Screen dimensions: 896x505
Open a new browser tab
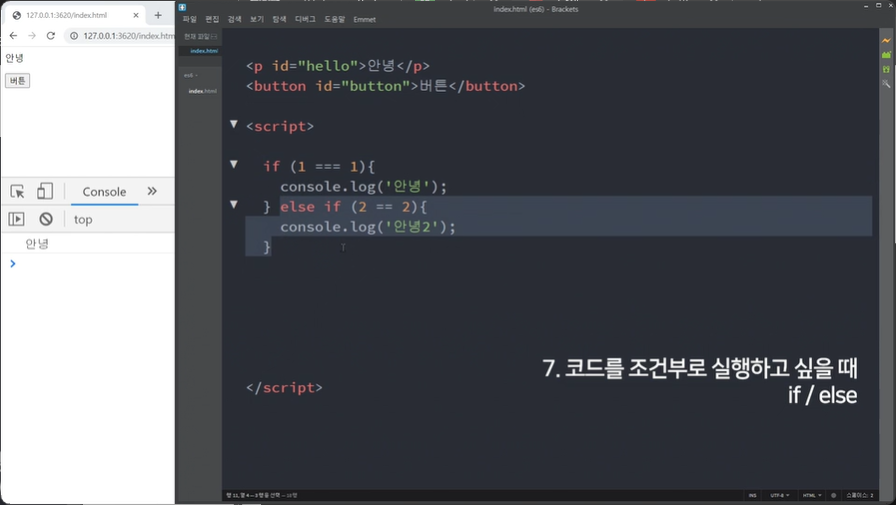[158, 15]
